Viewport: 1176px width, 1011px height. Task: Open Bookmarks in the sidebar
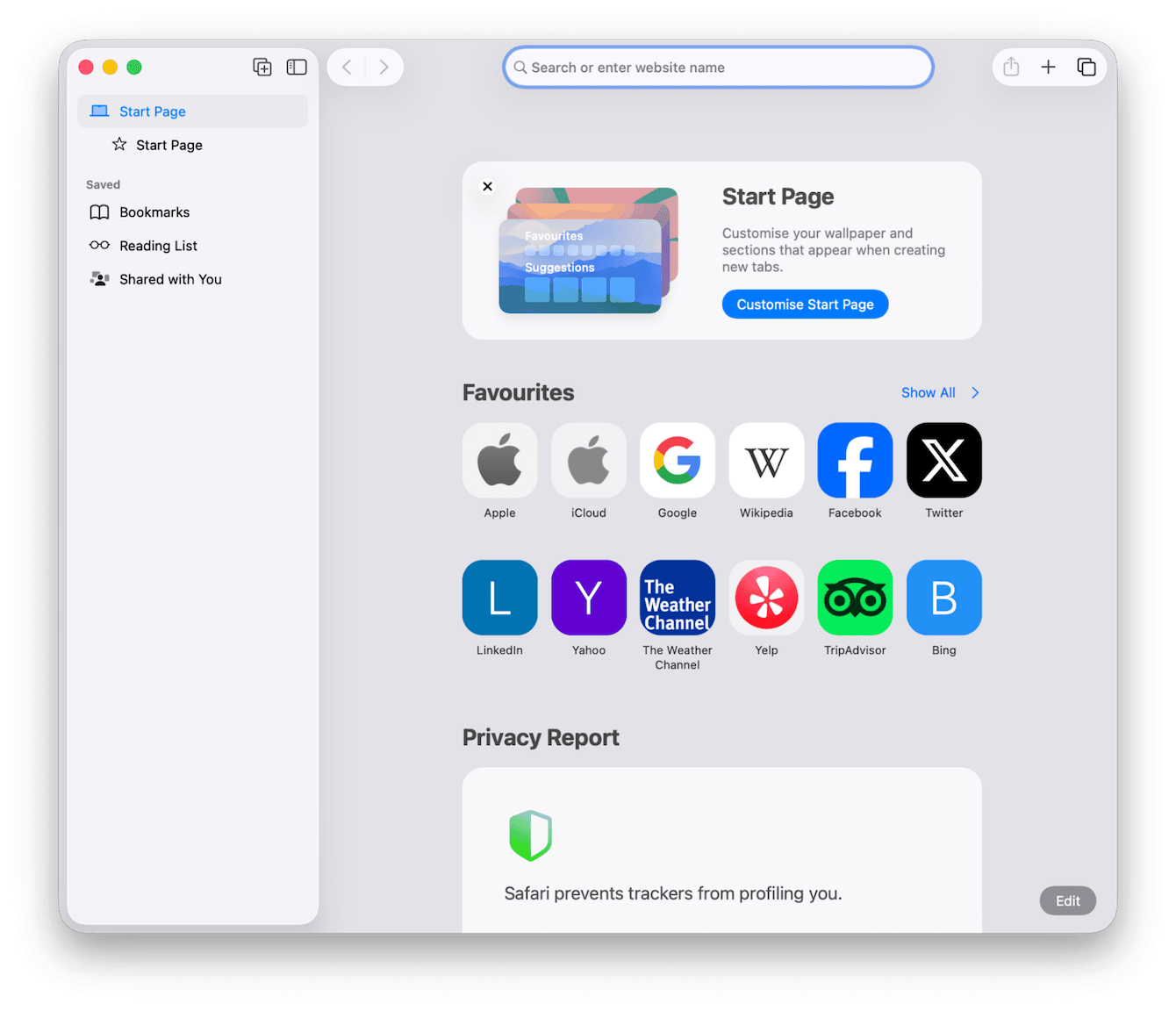point(154,212)
